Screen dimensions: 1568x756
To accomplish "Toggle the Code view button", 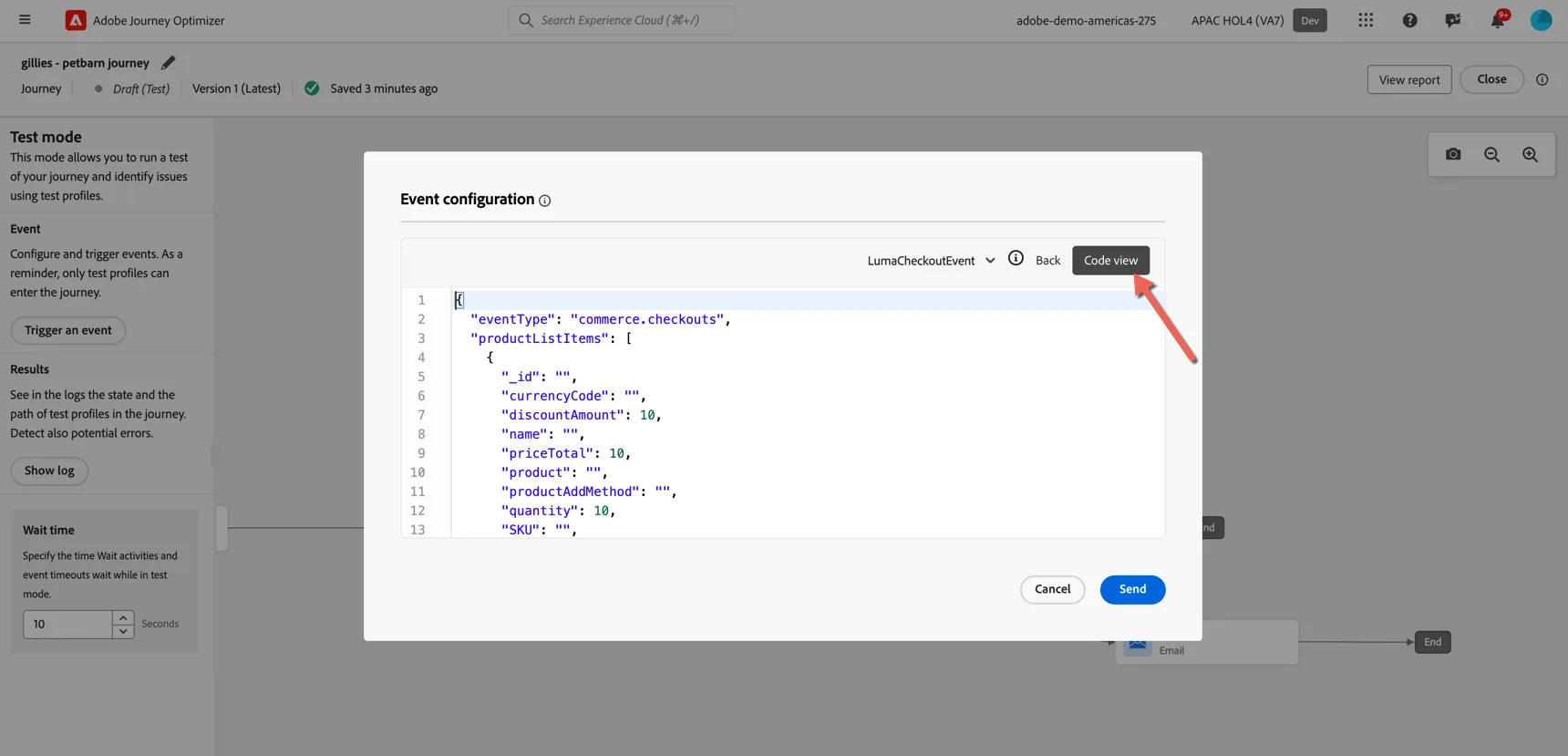I will (x=1110, y=261).
